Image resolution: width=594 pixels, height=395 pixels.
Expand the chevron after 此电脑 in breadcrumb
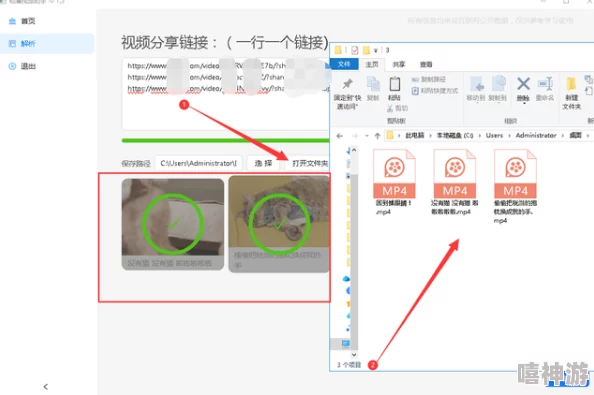pyautogui.click(x=430, y=136)
